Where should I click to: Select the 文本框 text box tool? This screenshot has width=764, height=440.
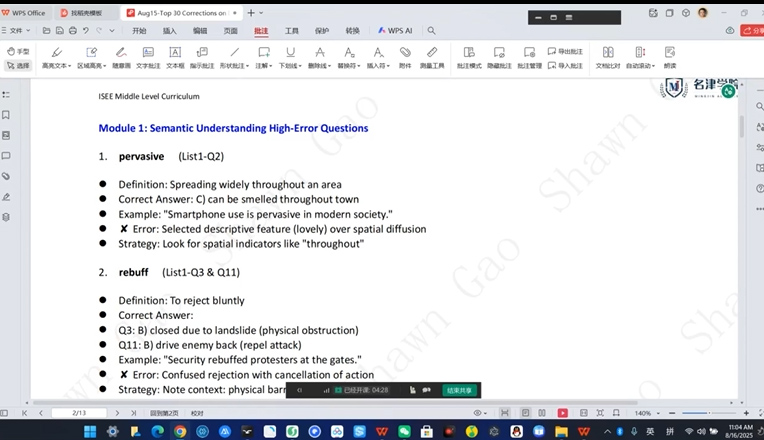coord(175,57)
